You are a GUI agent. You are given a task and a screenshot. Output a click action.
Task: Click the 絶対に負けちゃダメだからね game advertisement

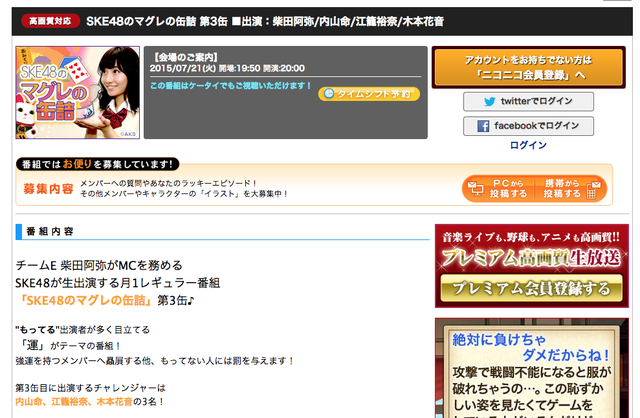531,368
